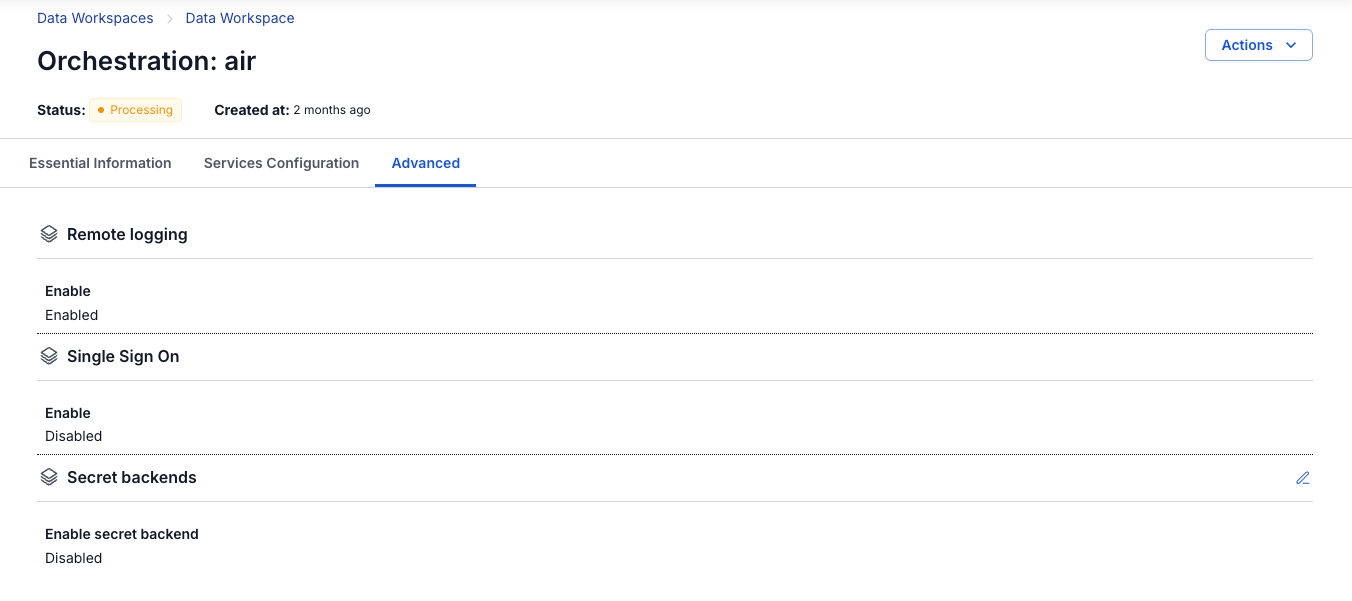Click the Remote logging layers icon
1352x601 pixels.
pyautogui.click(x=49, y=234)
